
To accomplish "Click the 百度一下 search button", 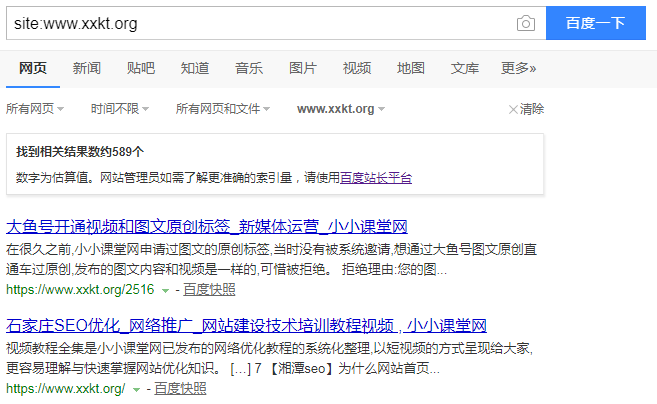I will coord(595,23).
